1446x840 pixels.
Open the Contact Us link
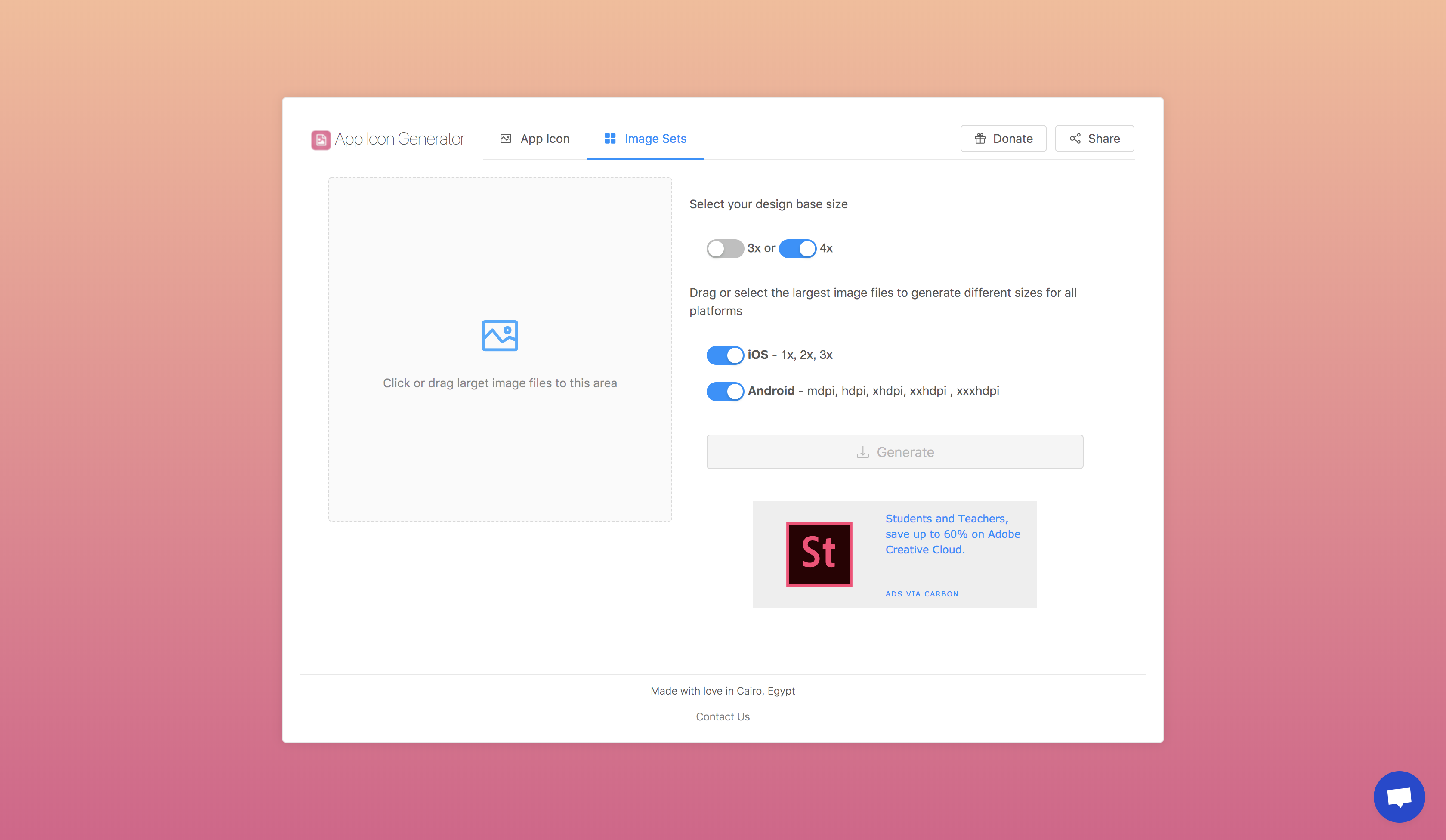(723, 716)
